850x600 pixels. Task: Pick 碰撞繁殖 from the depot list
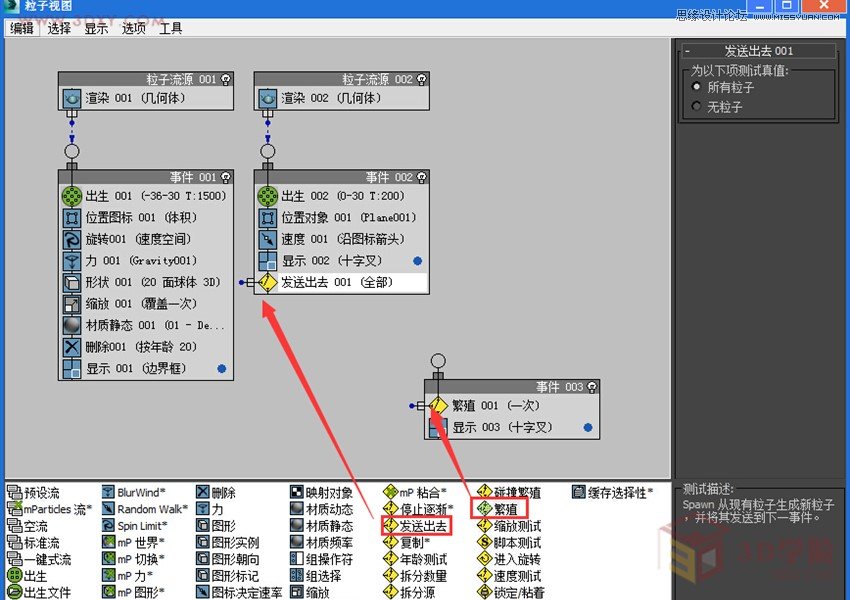(x=517, y=492)
